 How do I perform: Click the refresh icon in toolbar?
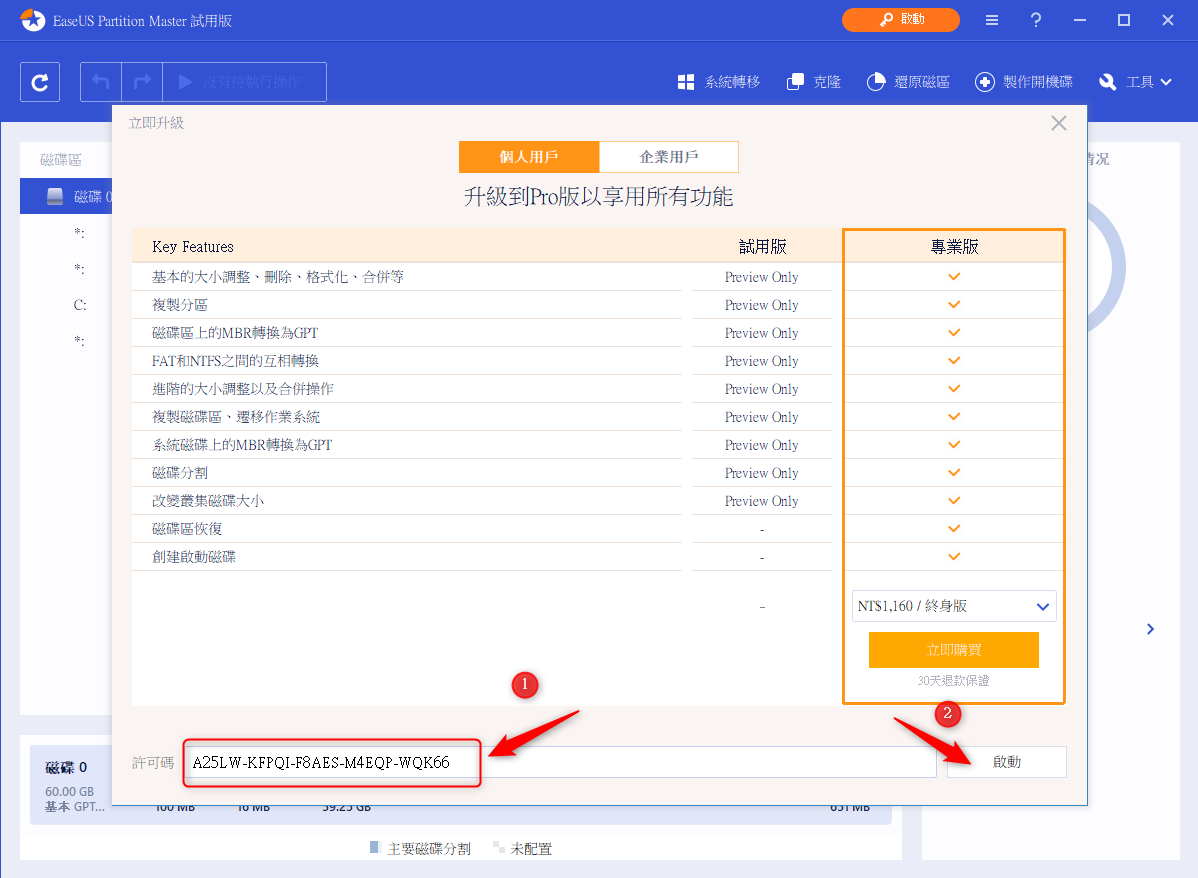40,82
